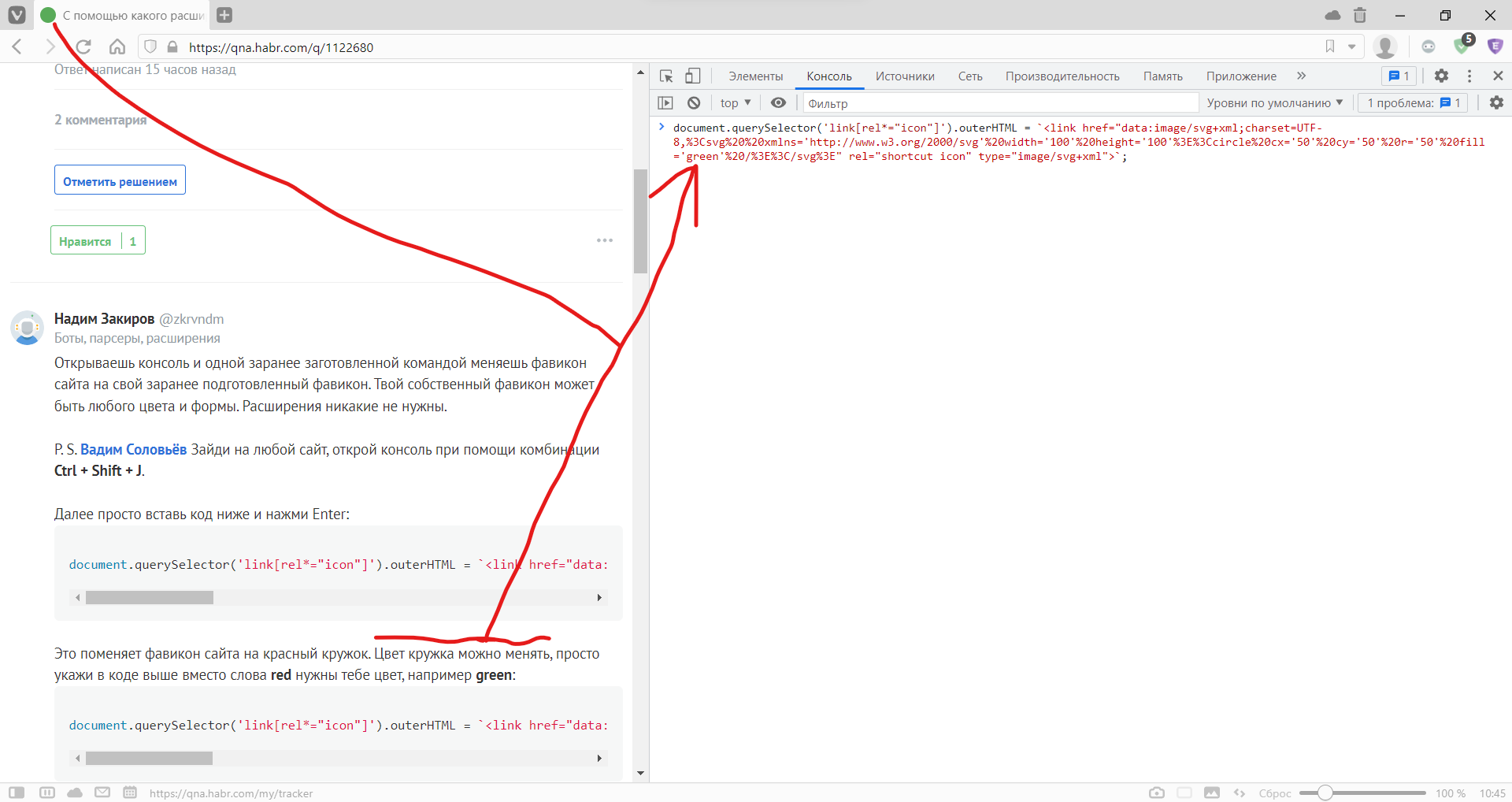Expand the address bar history dropdown
Viewport: 1512px width, 802px height.
[1351, 46]
